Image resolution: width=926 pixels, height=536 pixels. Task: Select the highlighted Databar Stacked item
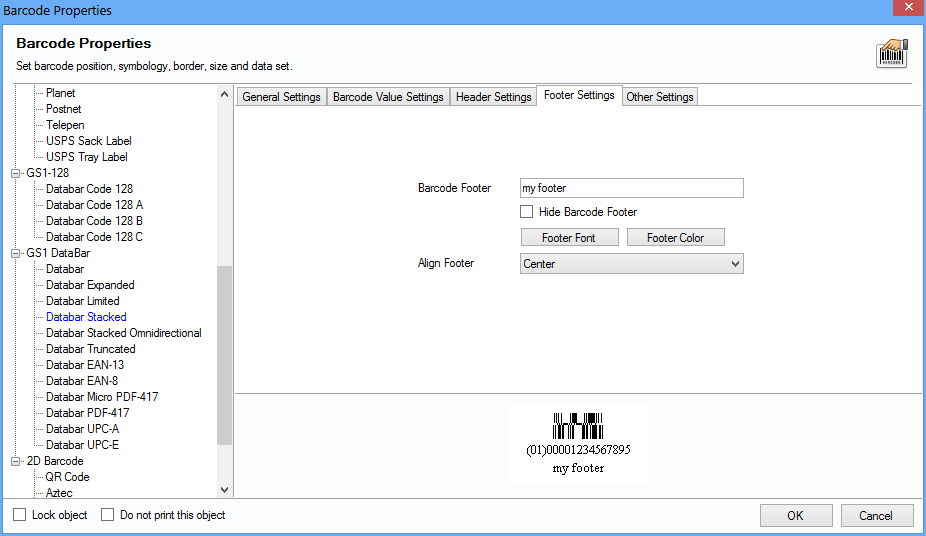(x=86, y=316)
